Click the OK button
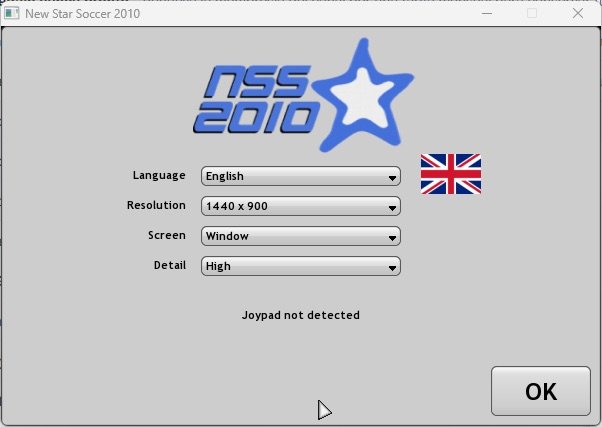602x427 pixels. (x=541, y=391)
